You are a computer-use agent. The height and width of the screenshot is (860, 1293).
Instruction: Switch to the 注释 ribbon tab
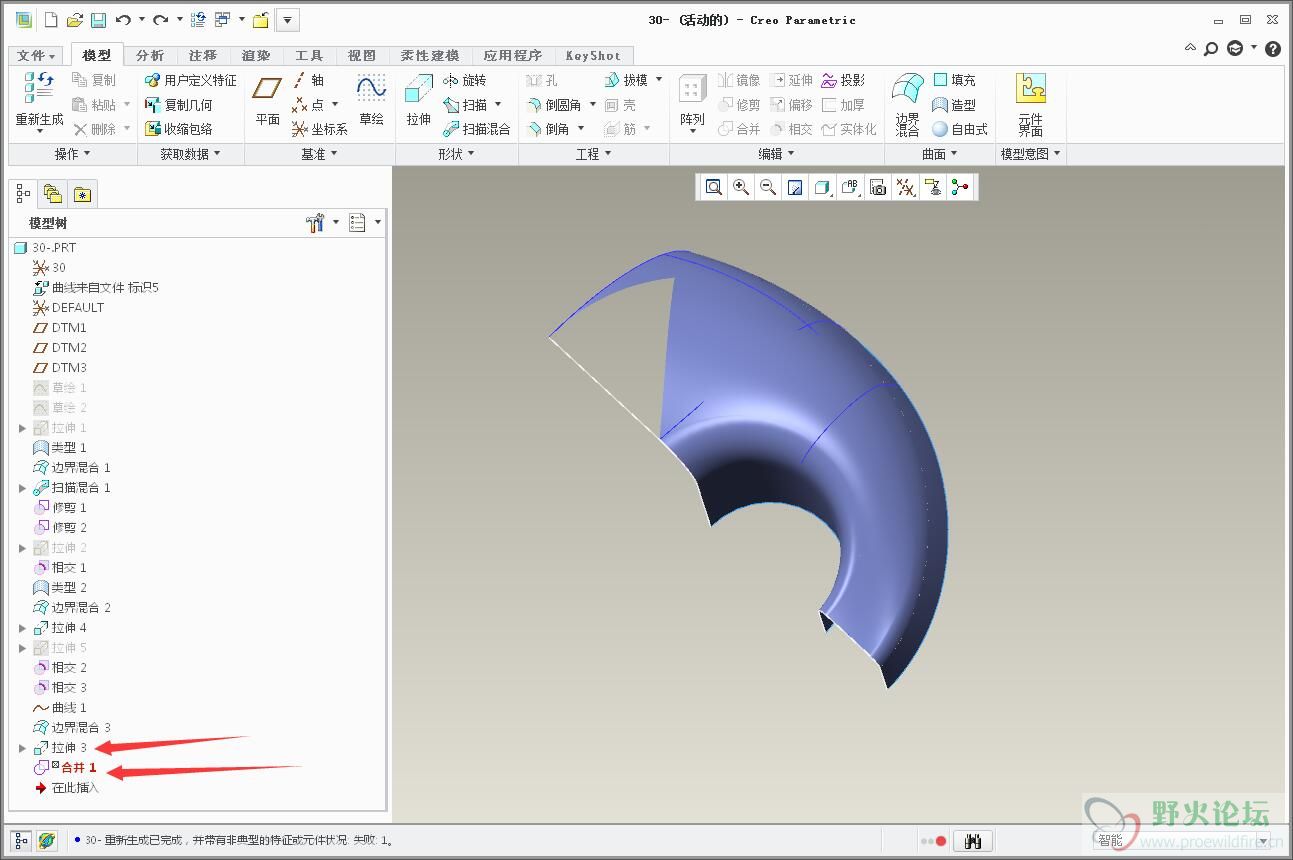pyautogui.click(x=203, y=56)
